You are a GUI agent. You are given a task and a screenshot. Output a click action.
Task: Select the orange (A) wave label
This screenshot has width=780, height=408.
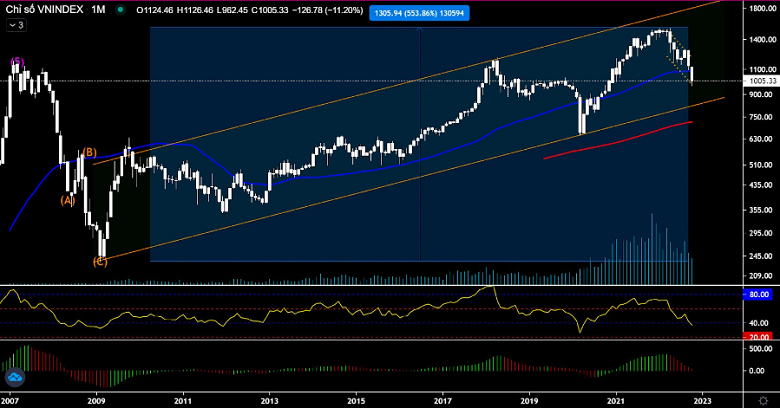pyautogui.click(x=68, y=200)
